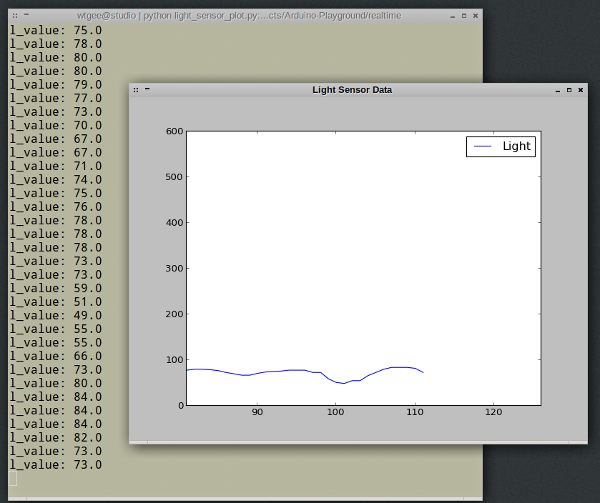This screenshot has height=503, width=600.
Task: Click the 500 label on the y-axis
Action: click(174, 177)
